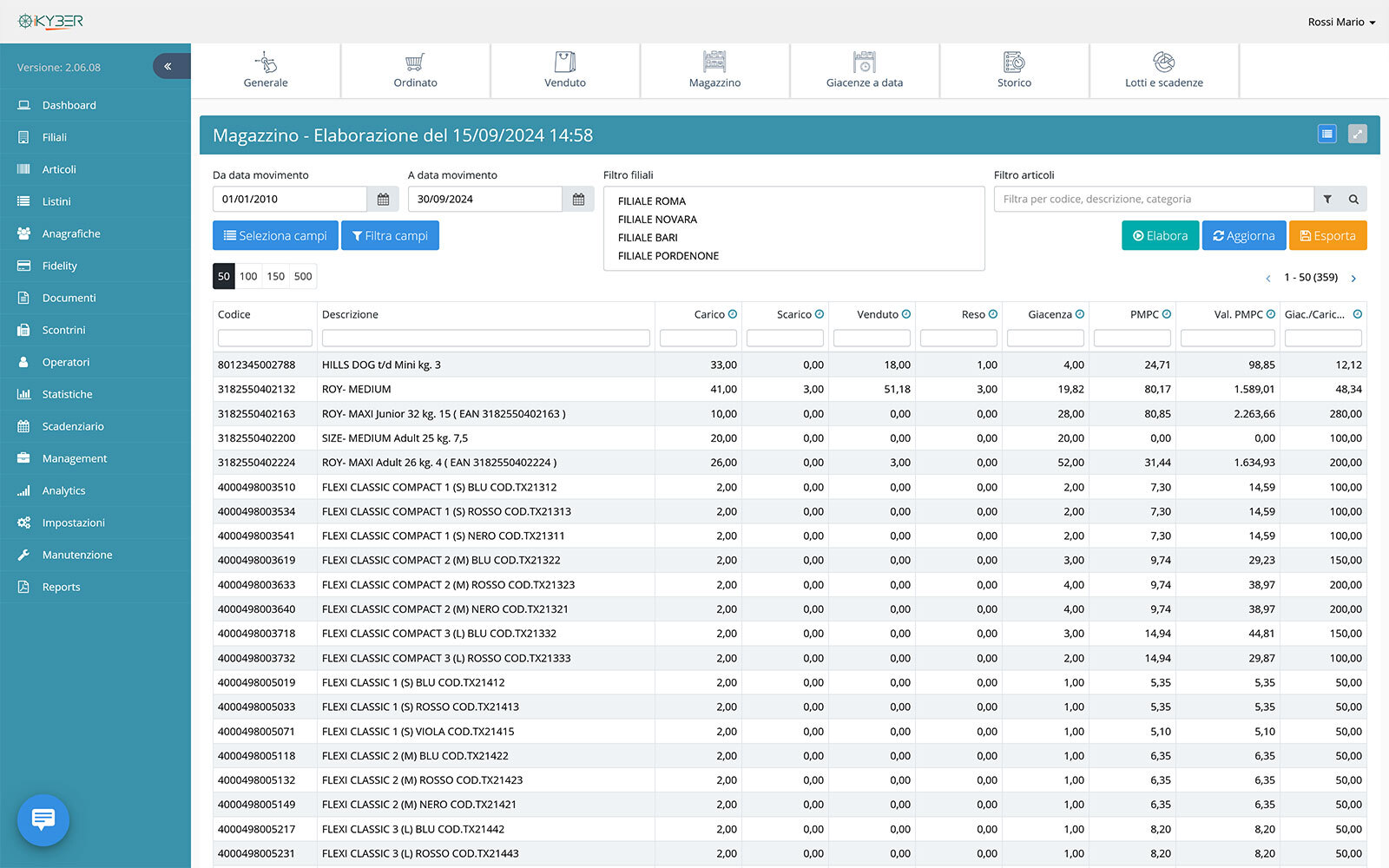Click the article filter funnel icon
The width and height of the screenshot is (1389, 868).
[x=1327, y=200]
